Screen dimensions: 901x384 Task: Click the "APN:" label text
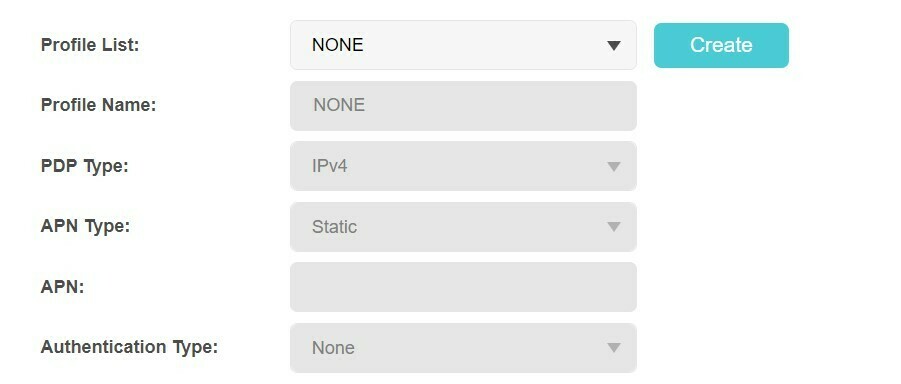[63, 287]
